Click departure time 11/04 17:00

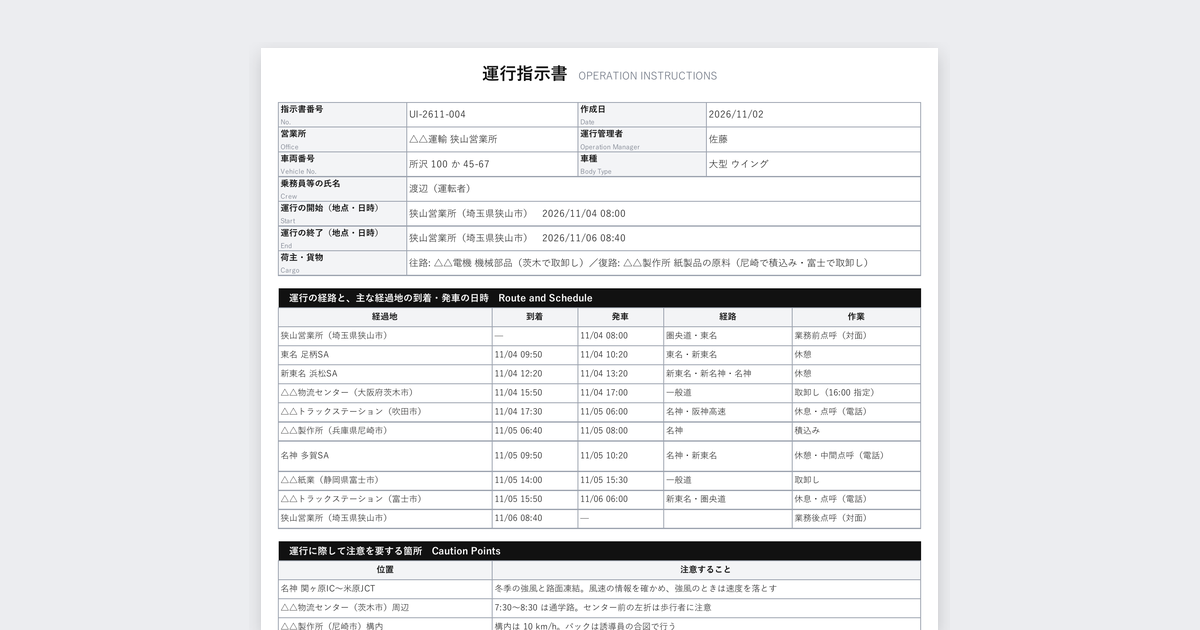click(x=604, y=393)
